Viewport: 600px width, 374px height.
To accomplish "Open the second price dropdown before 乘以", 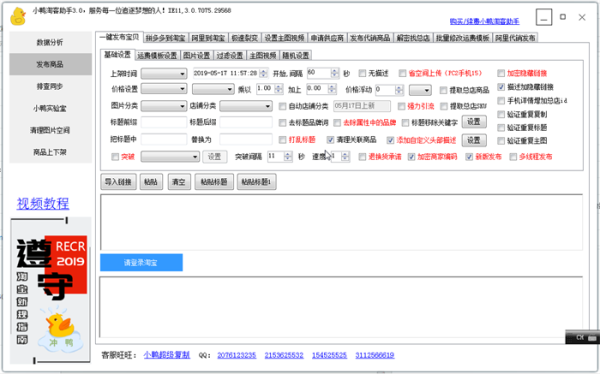I will (213, 89).
